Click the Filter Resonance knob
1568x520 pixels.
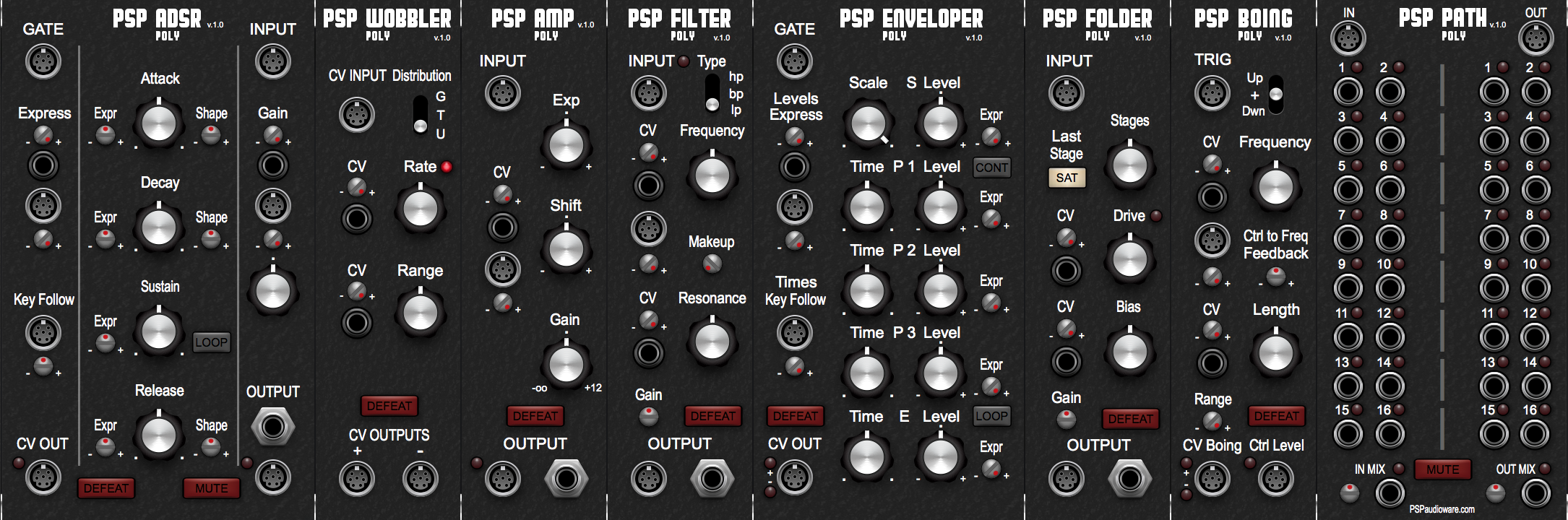[712, 342]
